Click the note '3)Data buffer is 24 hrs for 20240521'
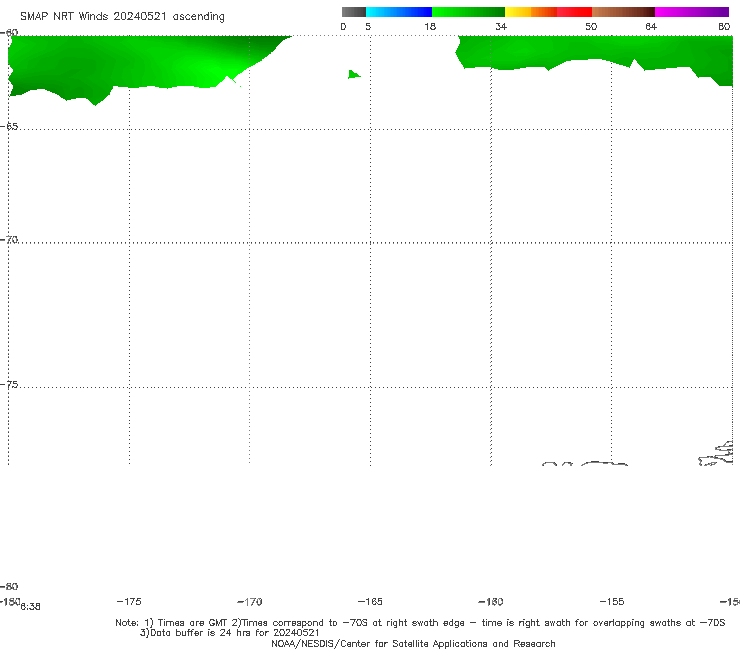 [x=230, y=633]
